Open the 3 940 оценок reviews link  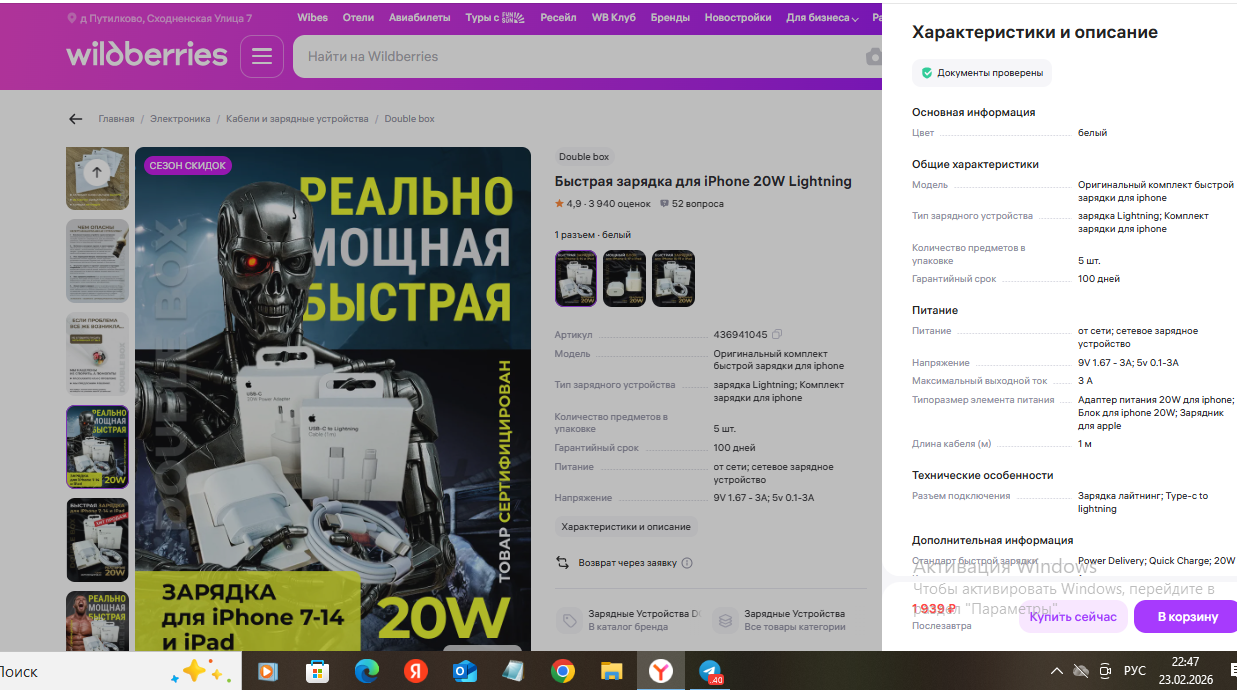pyautogui.click(x=620, y=203)
